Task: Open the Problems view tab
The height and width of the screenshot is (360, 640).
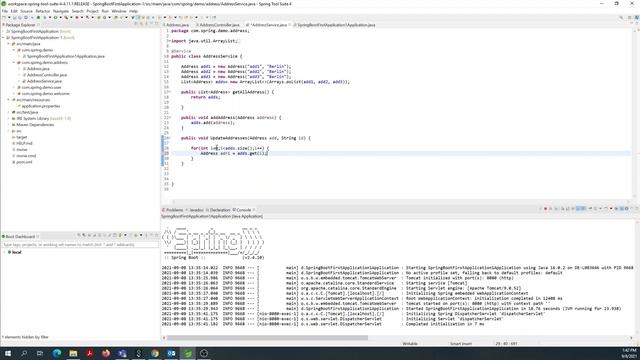Action: pos(174,210)
